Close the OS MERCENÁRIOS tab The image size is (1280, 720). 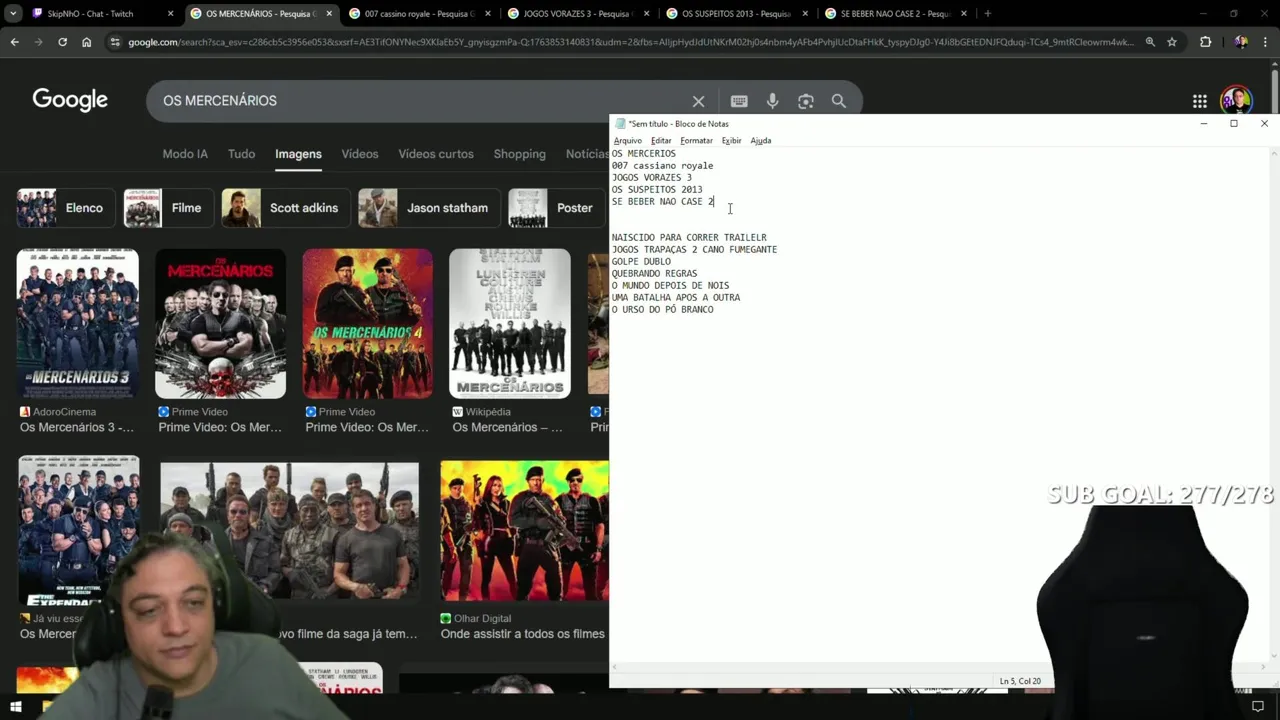pos(329,14)
